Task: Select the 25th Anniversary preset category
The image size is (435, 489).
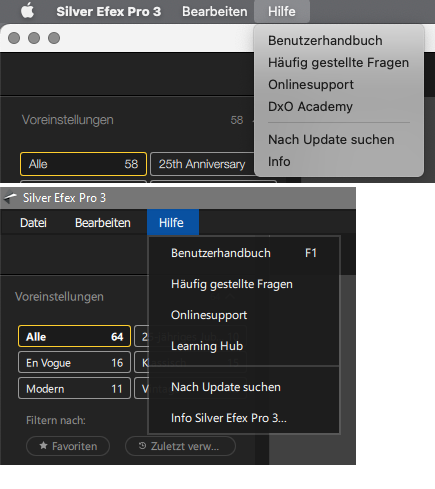Action: (202, 164)
